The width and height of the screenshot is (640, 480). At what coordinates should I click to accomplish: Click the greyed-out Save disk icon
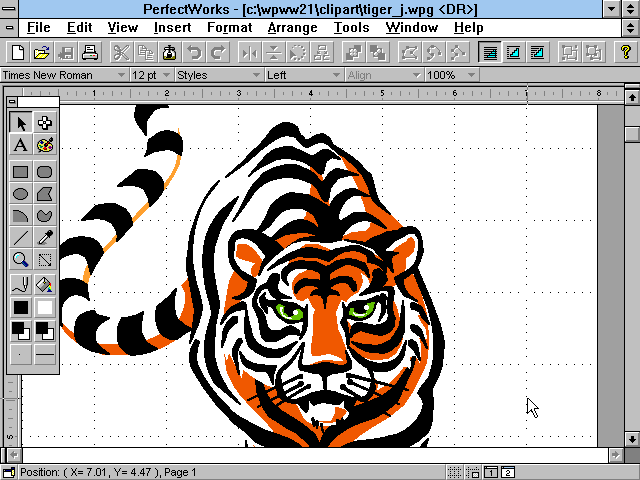65,53
